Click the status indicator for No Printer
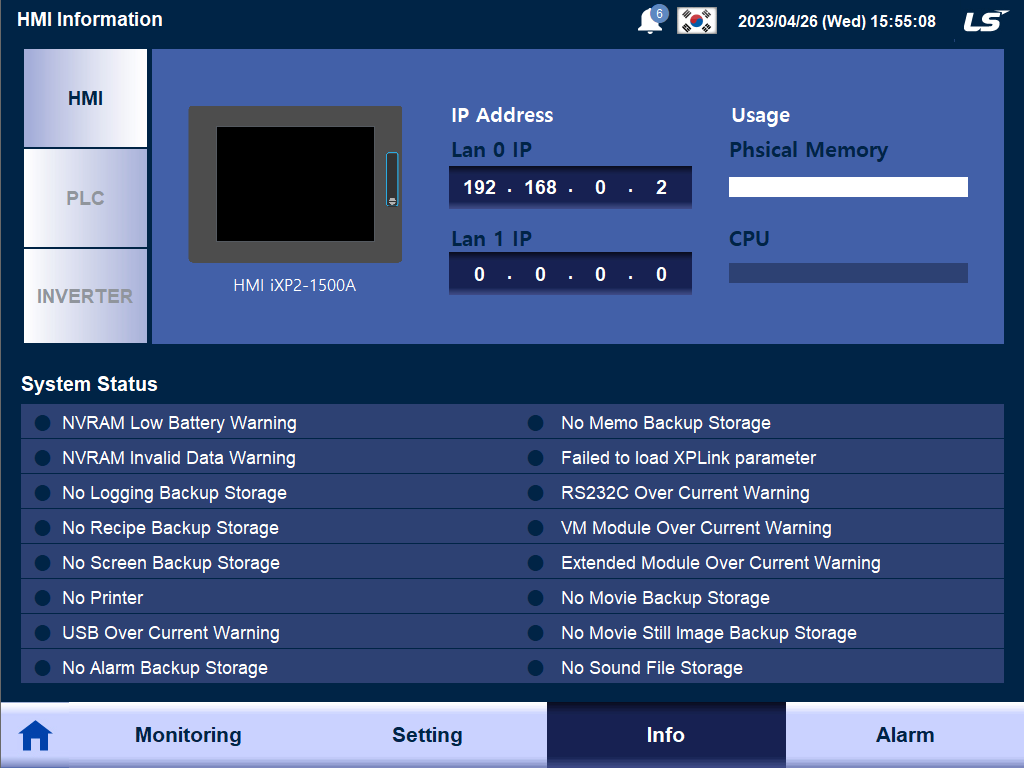 [x=41, y=598]
